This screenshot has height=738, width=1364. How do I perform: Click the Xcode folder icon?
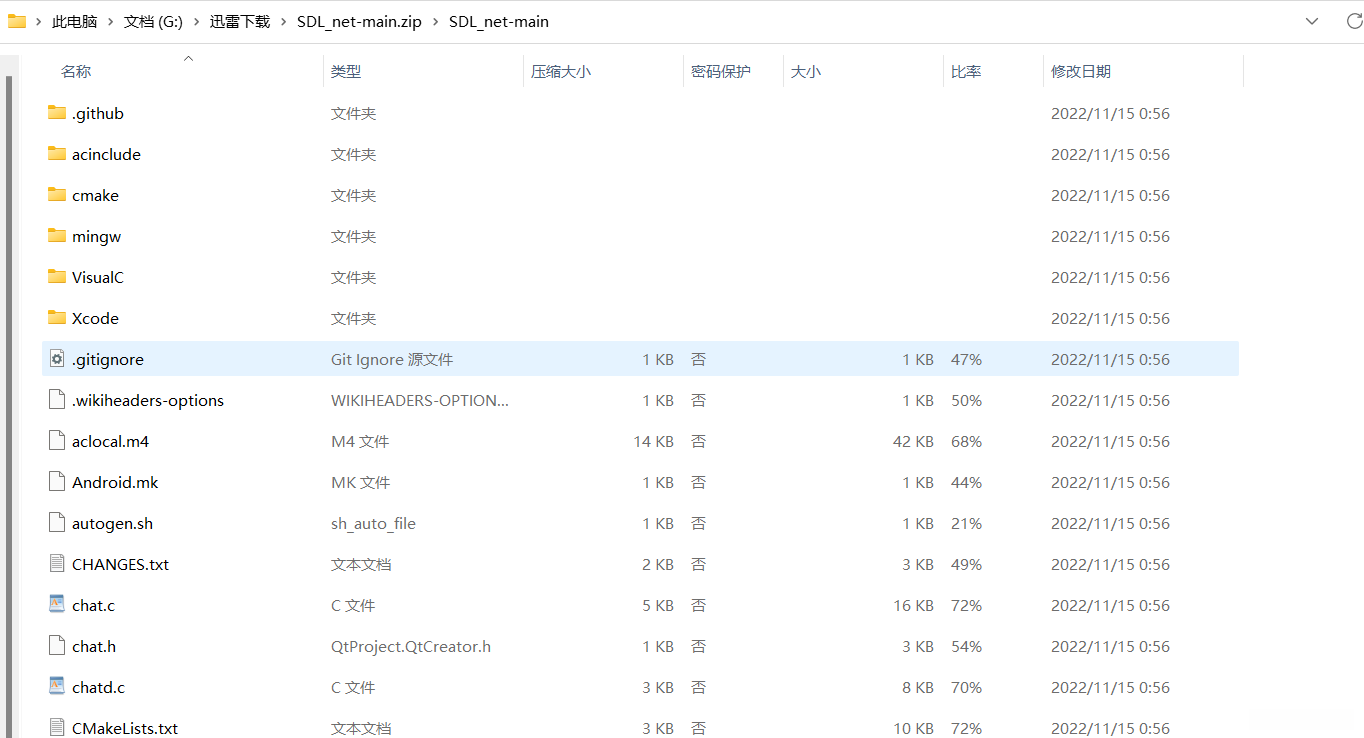[57, 318]
